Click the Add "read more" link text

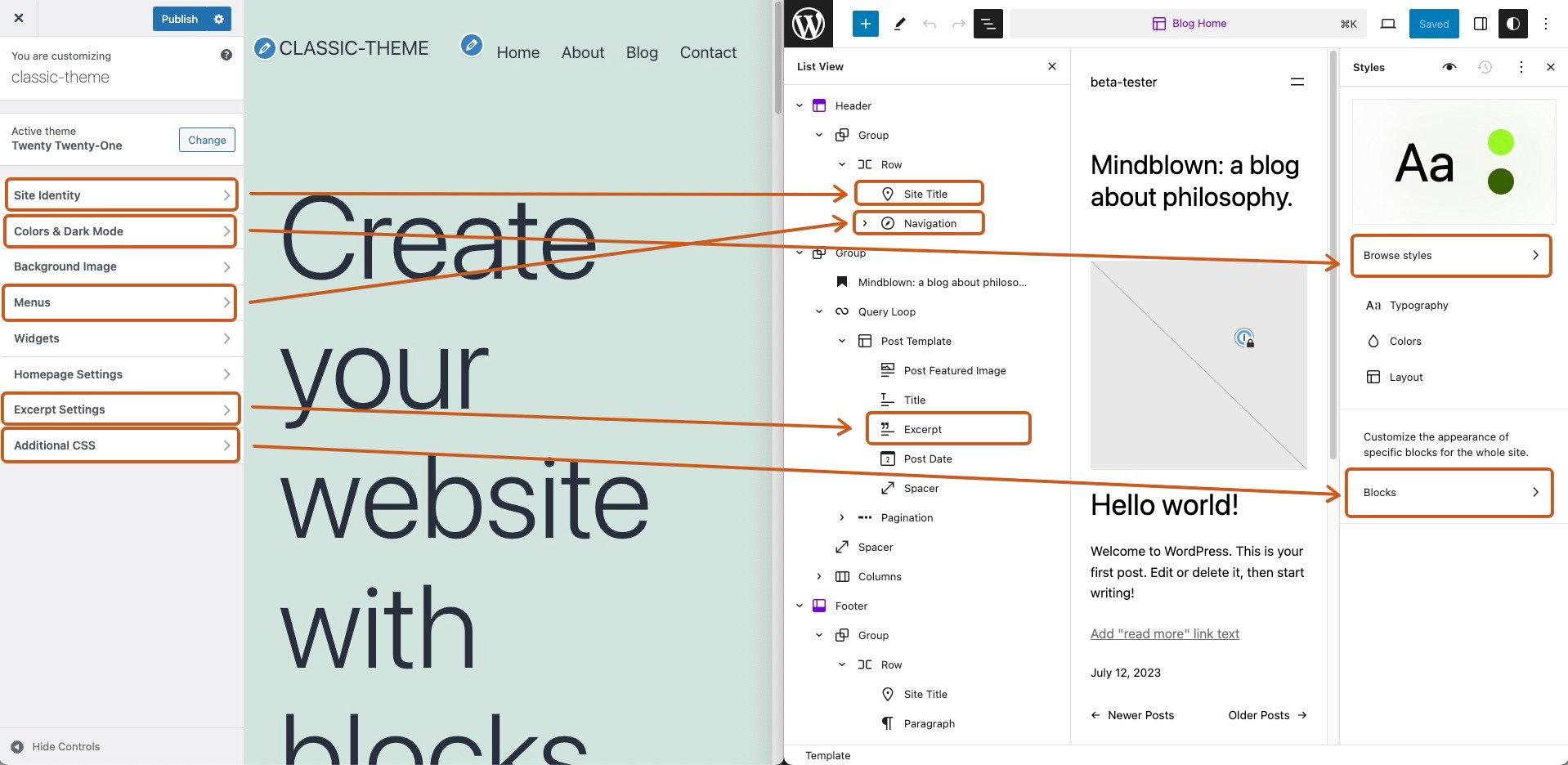click(x=1164, y=633)
